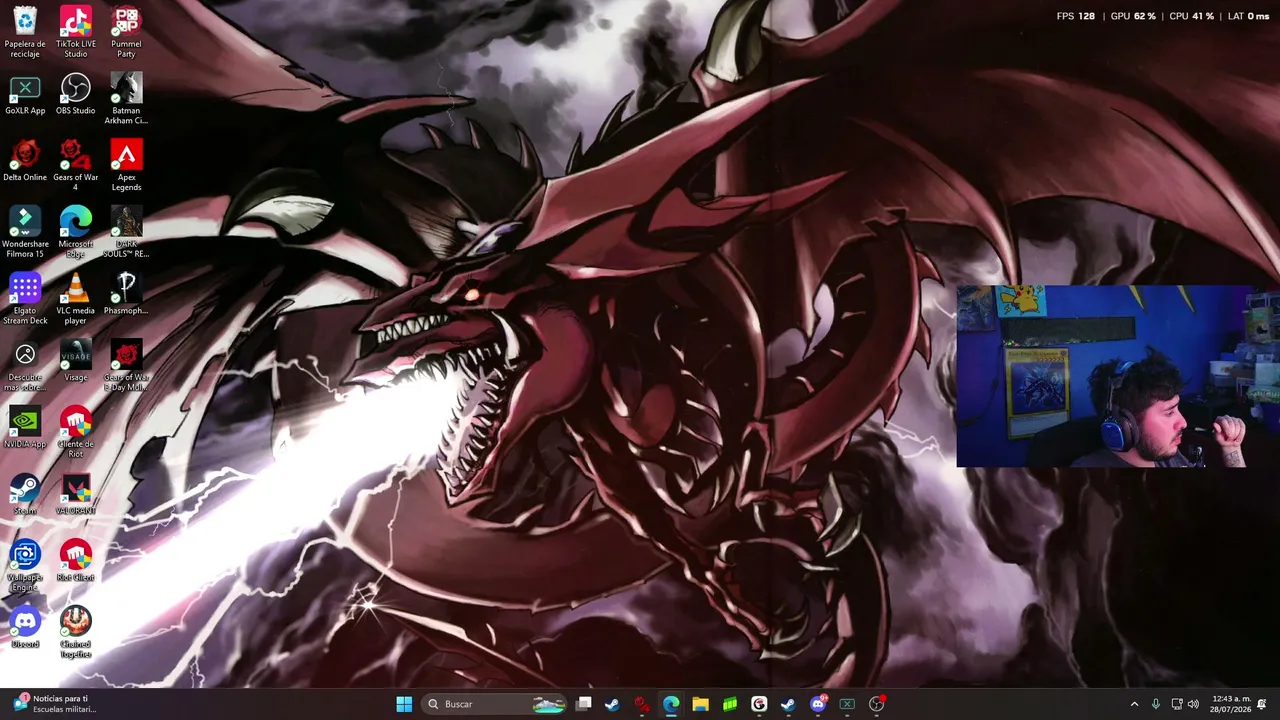Select the NVIDIA App desktop shortcut
The height and width of the screenshot is (720, 1280).
pyautogui.click(x=25, y=429)
